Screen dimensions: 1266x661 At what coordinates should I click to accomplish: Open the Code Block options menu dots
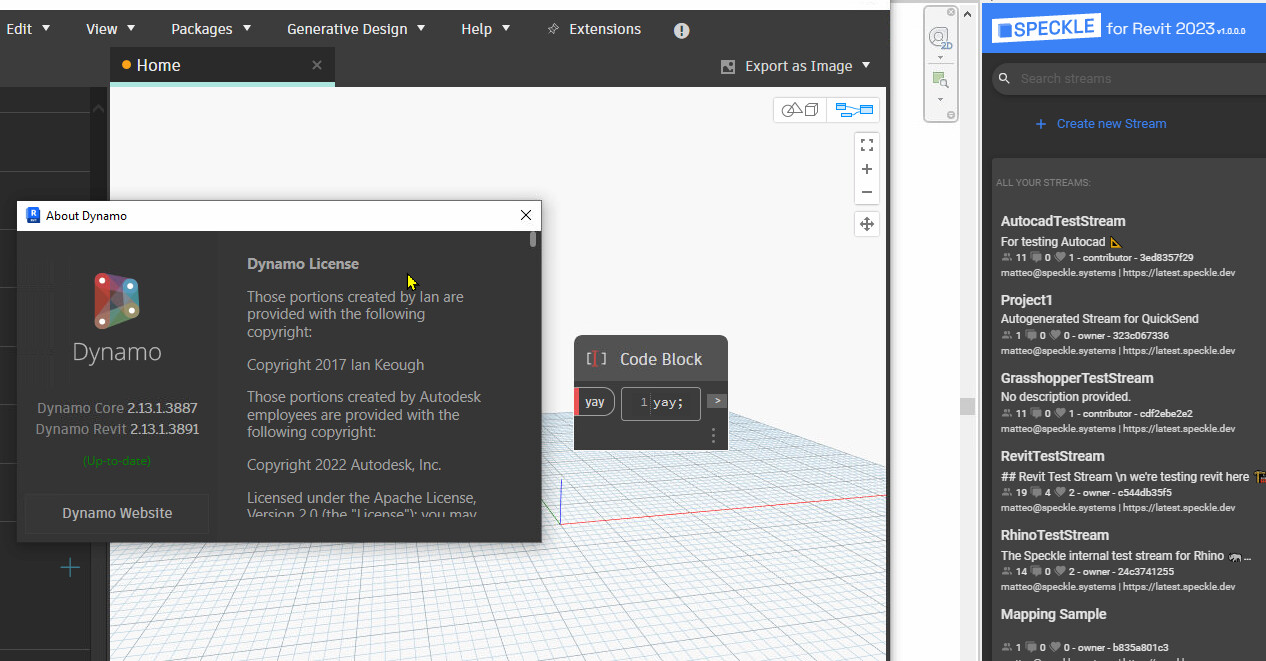(x=713, y=435)
